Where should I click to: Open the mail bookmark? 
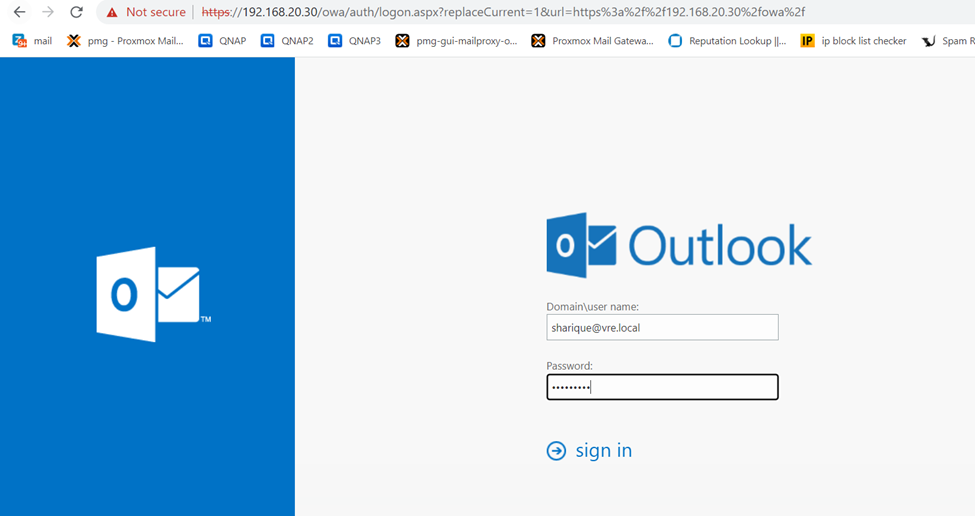tap(32, 41)
